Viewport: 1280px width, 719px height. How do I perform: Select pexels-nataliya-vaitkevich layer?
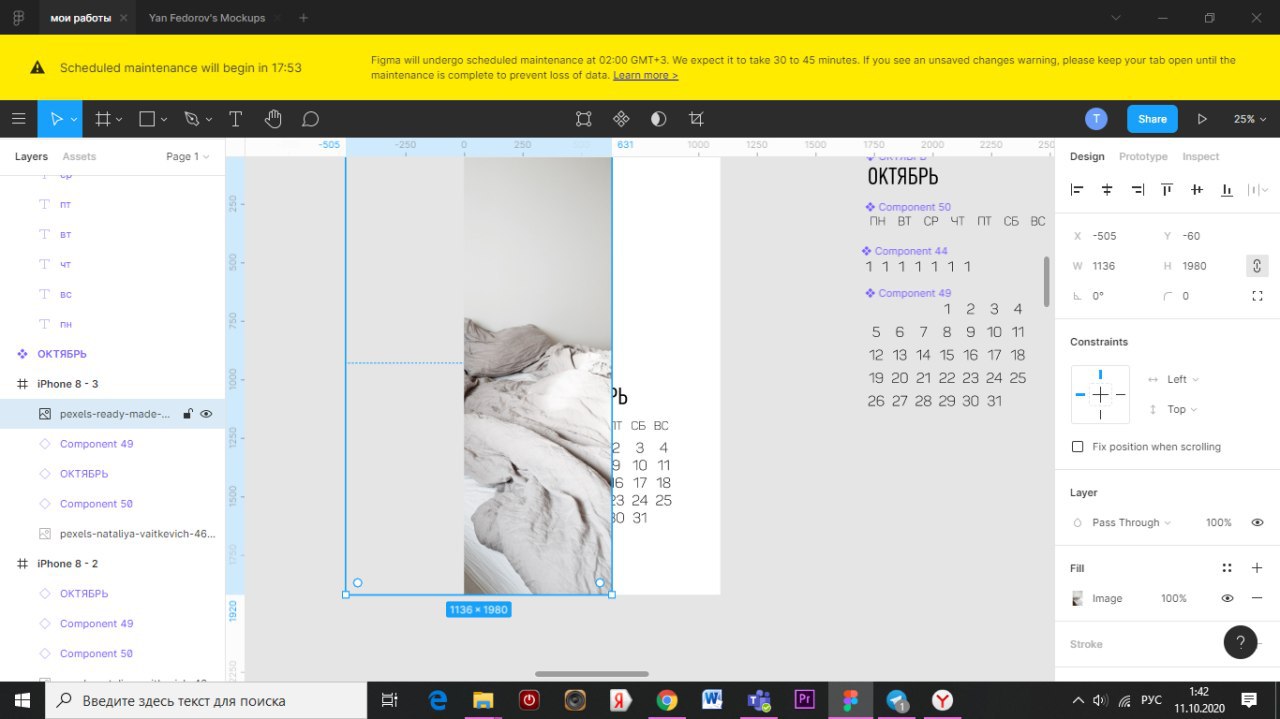[112, 534]
